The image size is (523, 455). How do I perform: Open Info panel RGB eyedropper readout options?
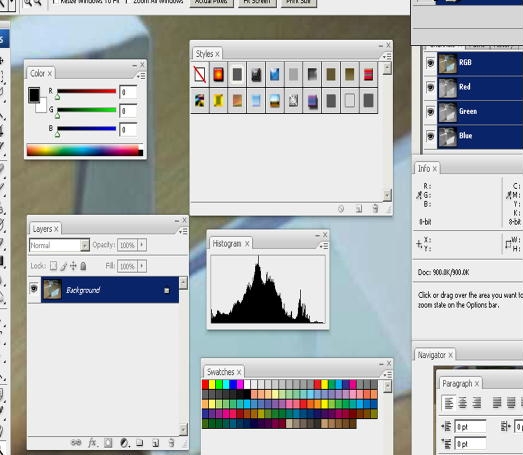[x=419, y=195]
